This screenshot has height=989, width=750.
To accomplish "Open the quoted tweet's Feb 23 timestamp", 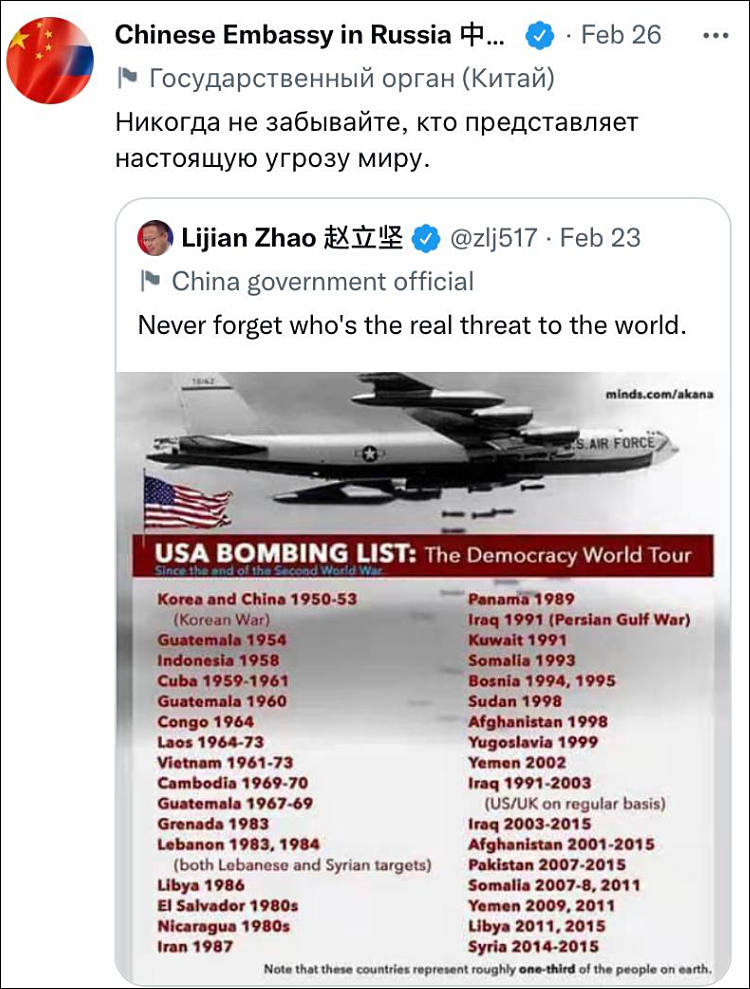I will point(600,238).
